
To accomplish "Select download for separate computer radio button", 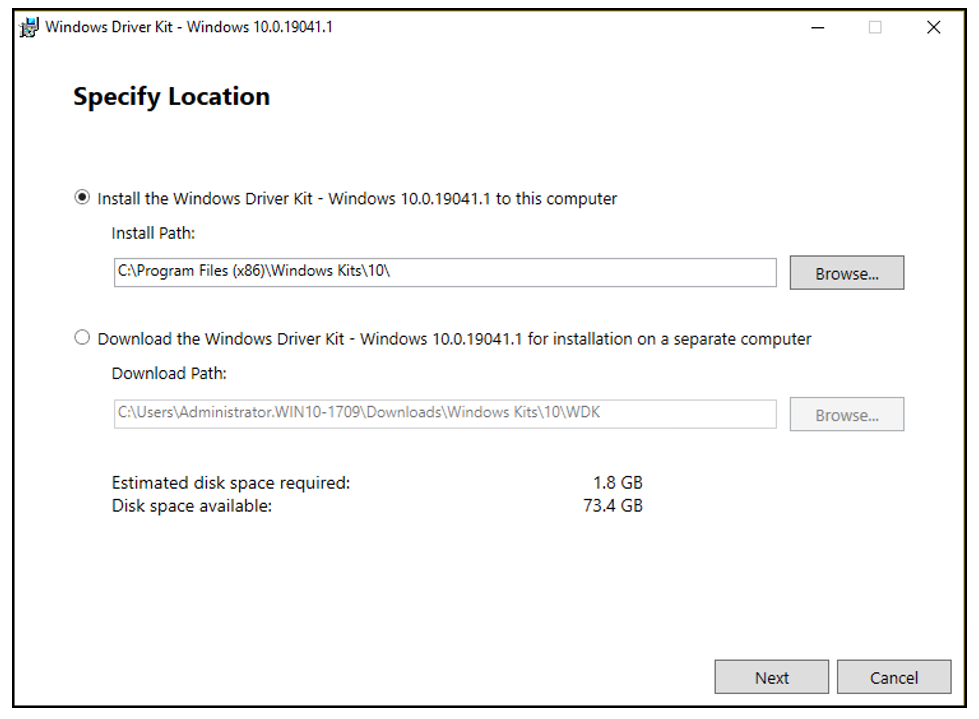I will 82,338.
